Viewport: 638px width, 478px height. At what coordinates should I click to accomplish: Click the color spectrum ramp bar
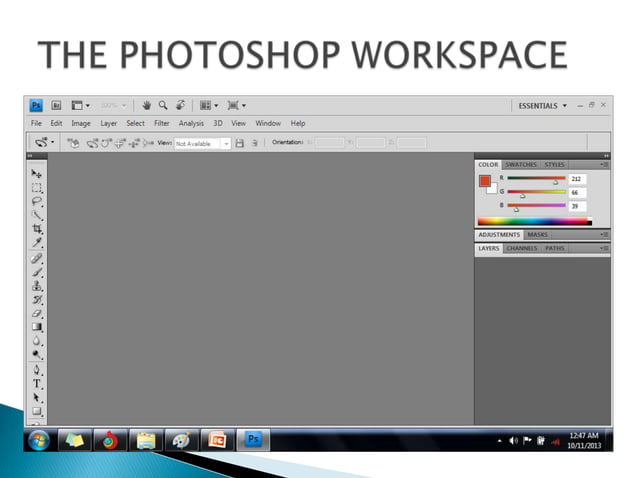[x=535, y=222]
